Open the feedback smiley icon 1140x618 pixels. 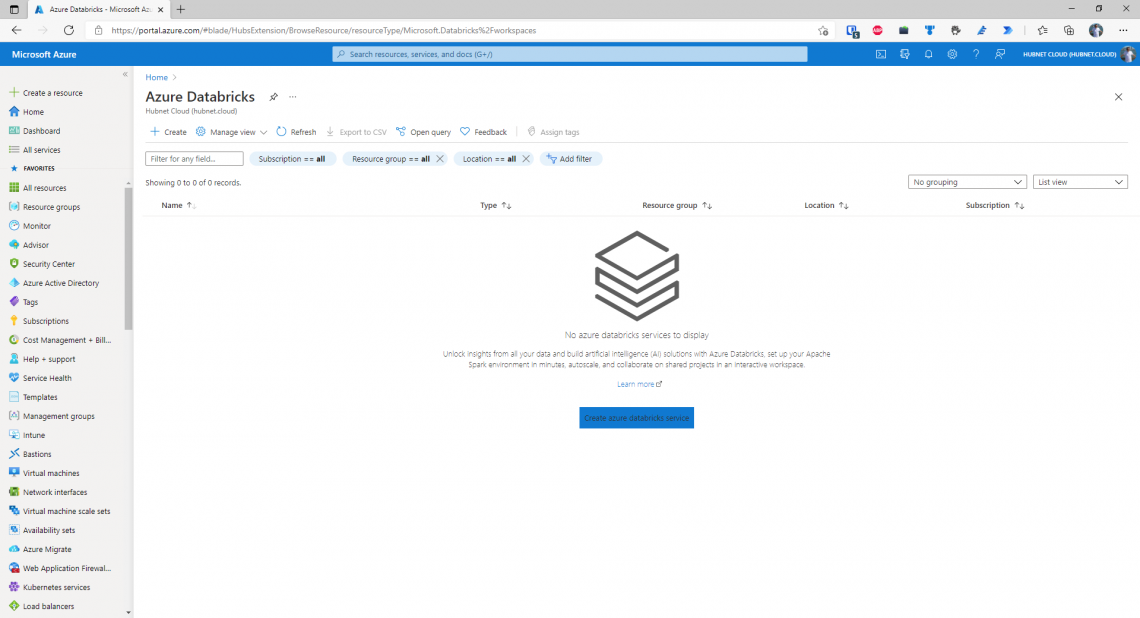point(1000,54)
